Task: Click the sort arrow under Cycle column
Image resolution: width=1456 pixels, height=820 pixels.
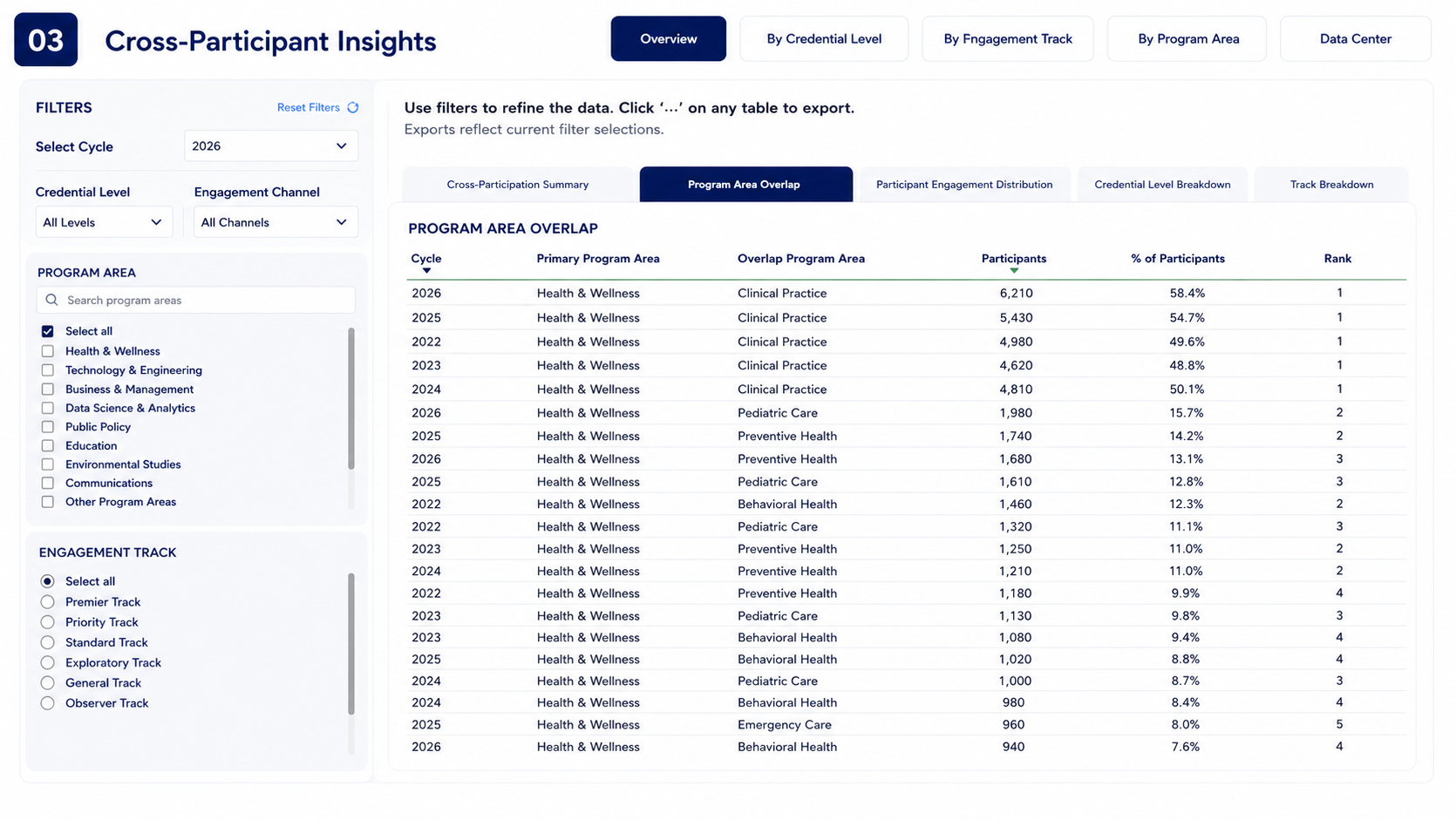Action: point(426,271)
